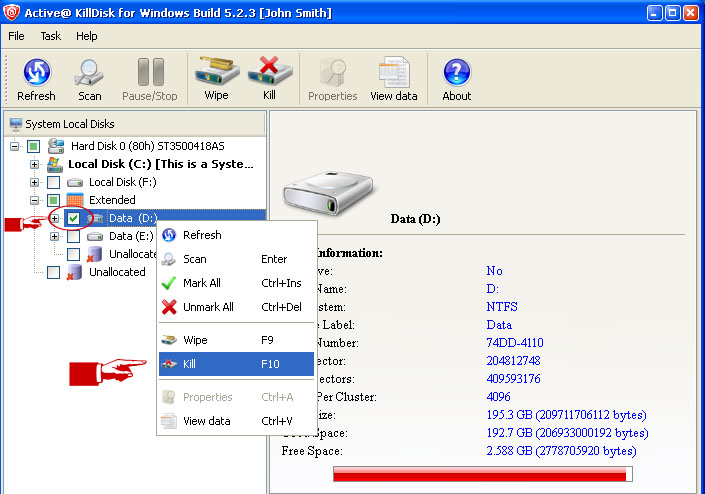The image size is (705, 494).
Task: Toggle the Extended partition checkbox
Action: (x=54, y=200)
